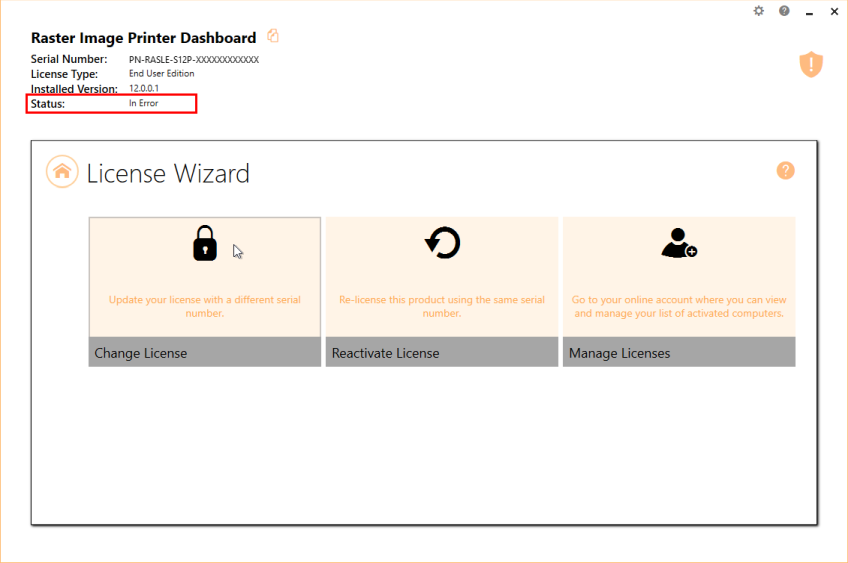
Task: Click 'Update your license with a different serial number' text
Action: 205,306
